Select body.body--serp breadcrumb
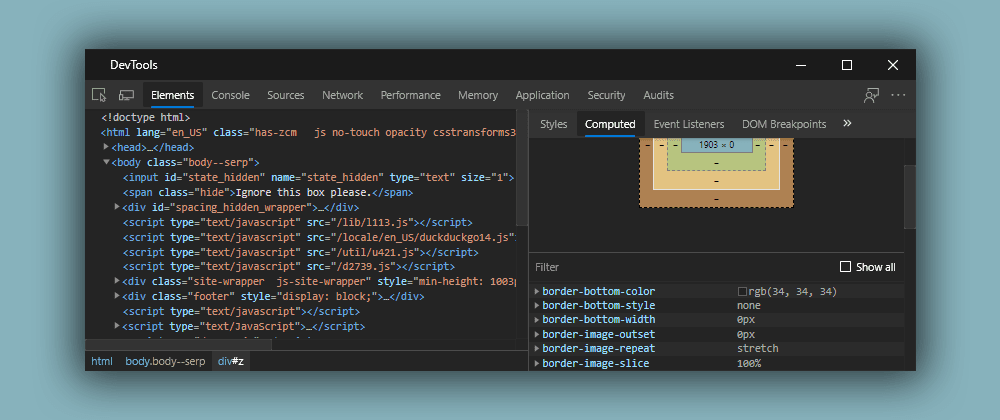 (x=165, y=361)
